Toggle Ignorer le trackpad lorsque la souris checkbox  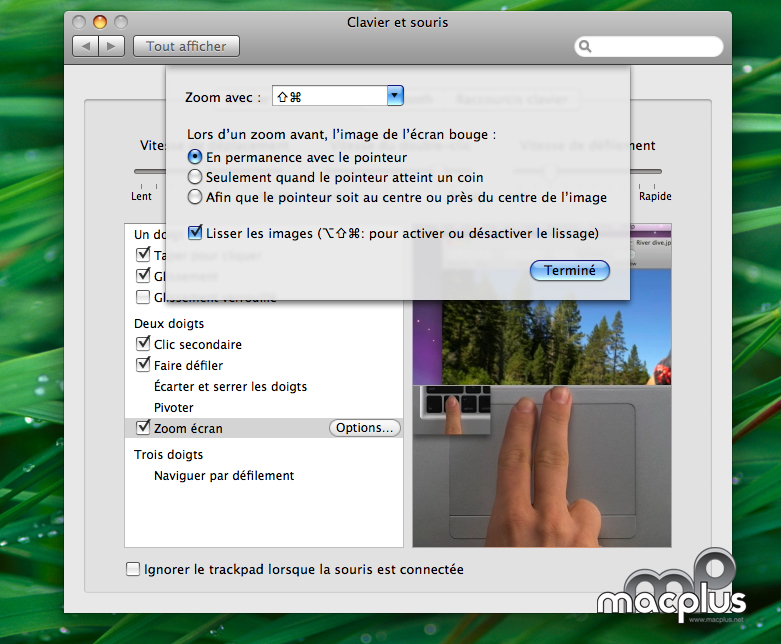(x=133, y=569)
